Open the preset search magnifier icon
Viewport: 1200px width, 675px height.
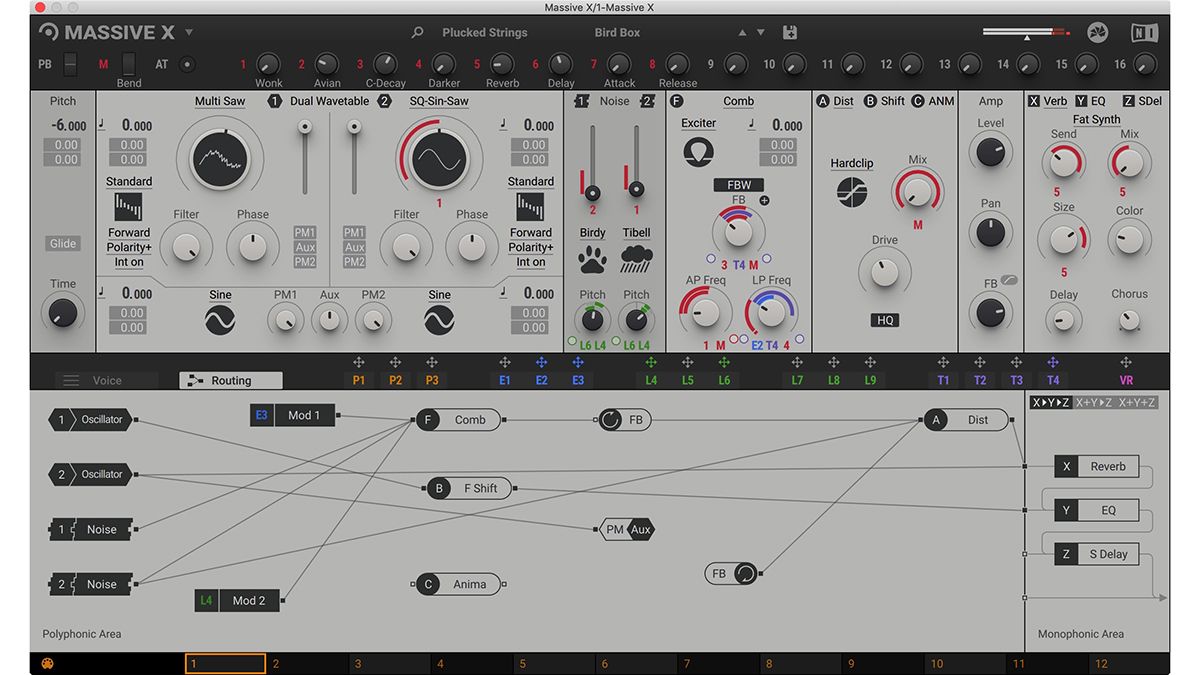point(416,32)
